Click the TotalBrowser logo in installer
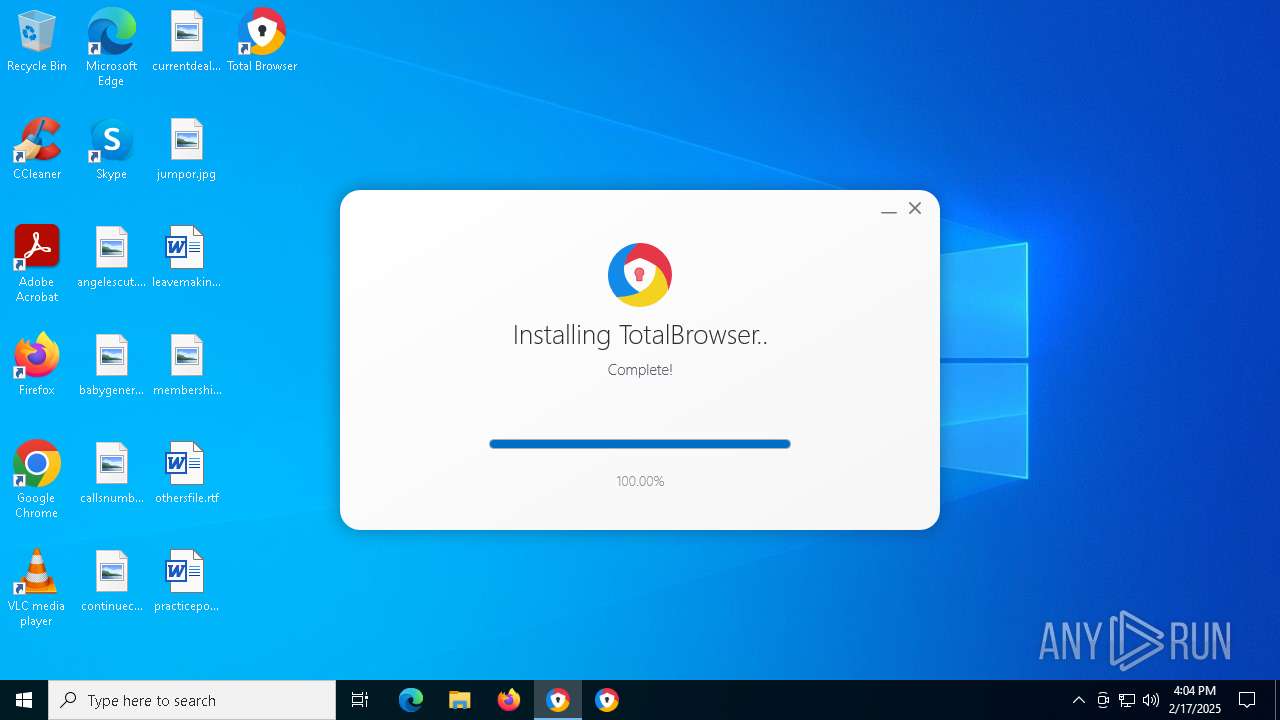Image resolution: width=1280 pixels, height=720 pixels. pos(640,275)
